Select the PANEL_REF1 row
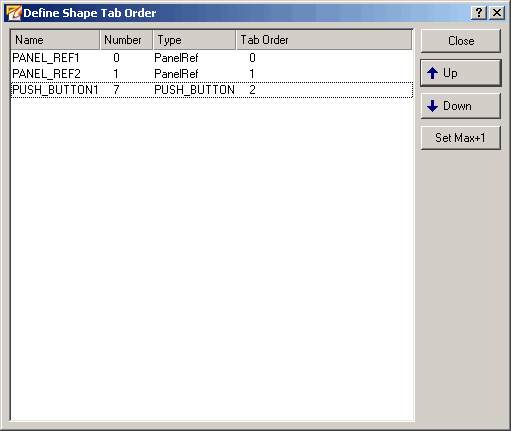The image size is (511, 431). (212, 58)
